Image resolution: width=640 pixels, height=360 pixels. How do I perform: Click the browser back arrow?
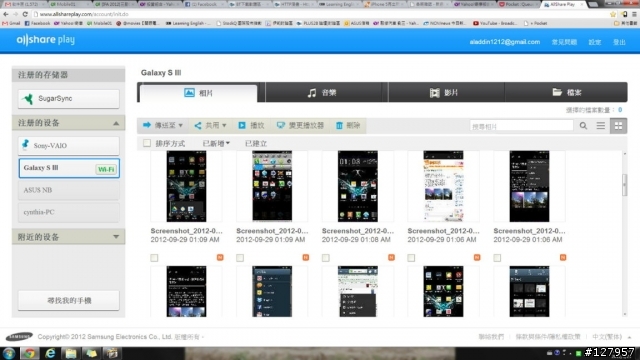tap(6, 14)
